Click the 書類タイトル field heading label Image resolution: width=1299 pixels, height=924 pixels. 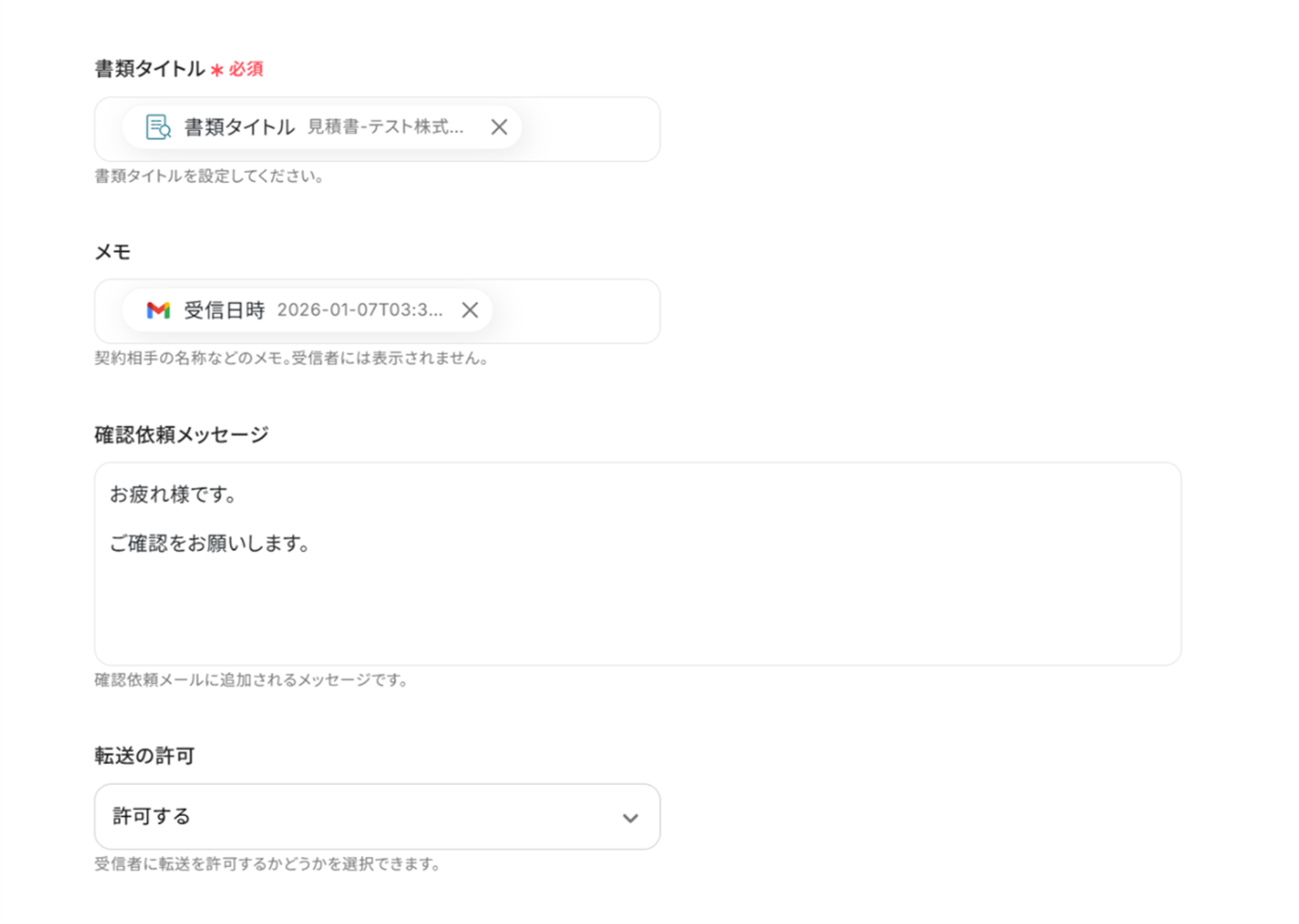click(x=149, y=68)
